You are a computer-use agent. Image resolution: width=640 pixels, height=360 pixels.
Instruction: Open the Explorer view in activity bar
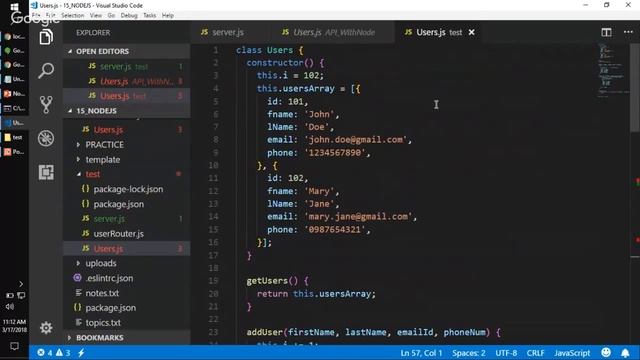point(46,37)
